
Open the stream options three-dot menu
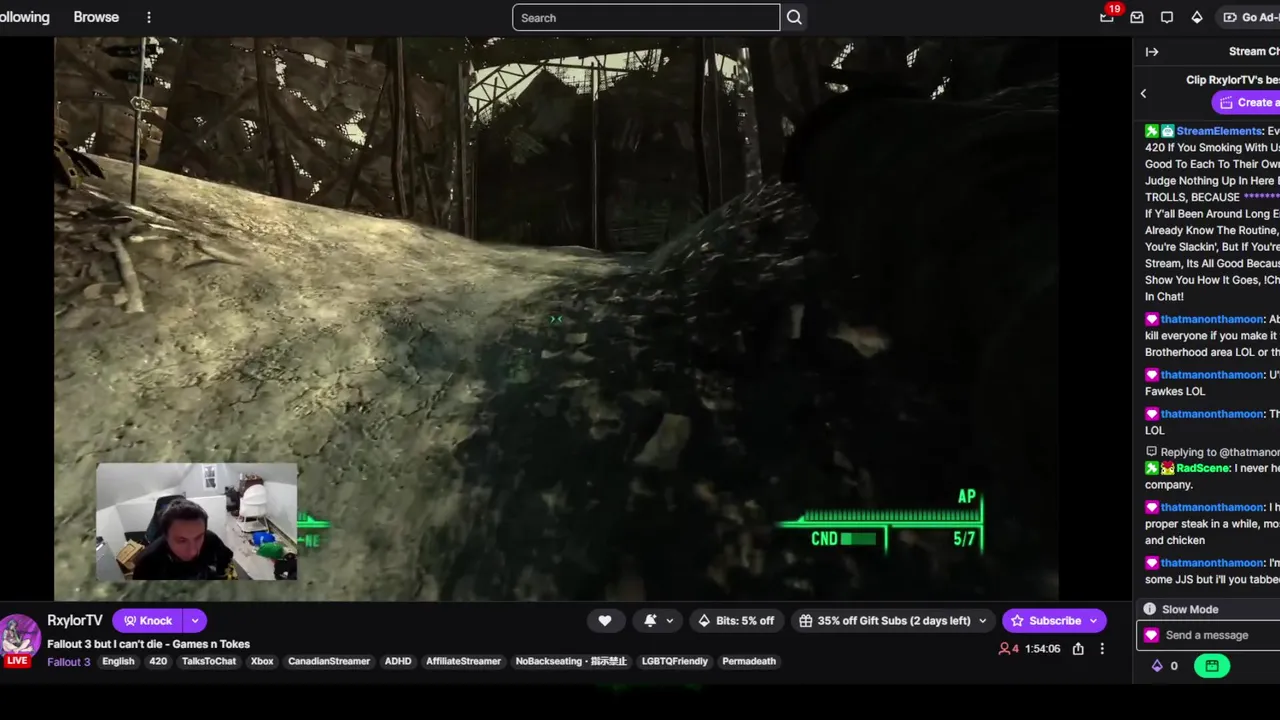pos(1102,649)
